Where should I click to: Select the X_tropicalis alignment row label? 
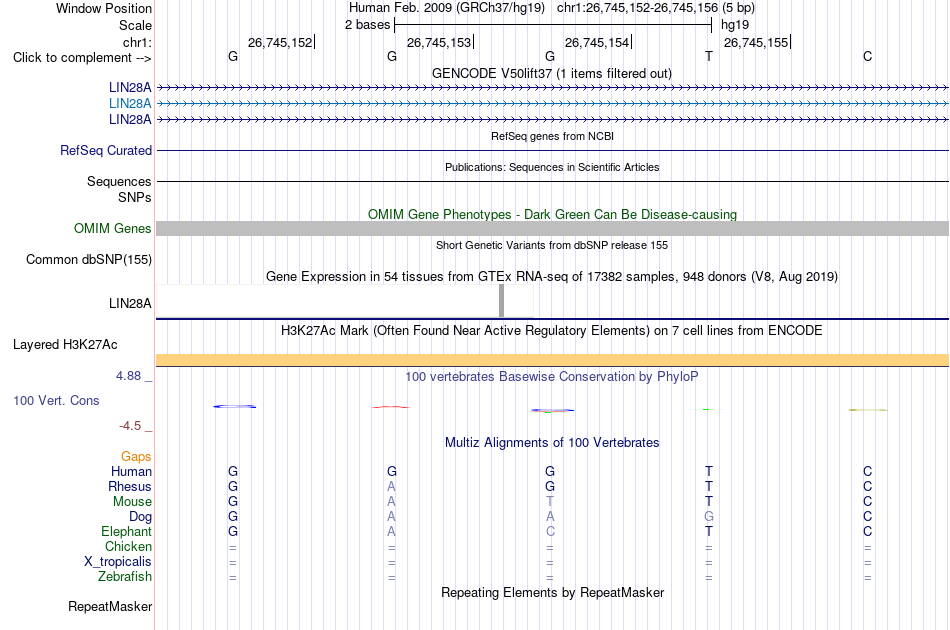click(x=118, y=562)
